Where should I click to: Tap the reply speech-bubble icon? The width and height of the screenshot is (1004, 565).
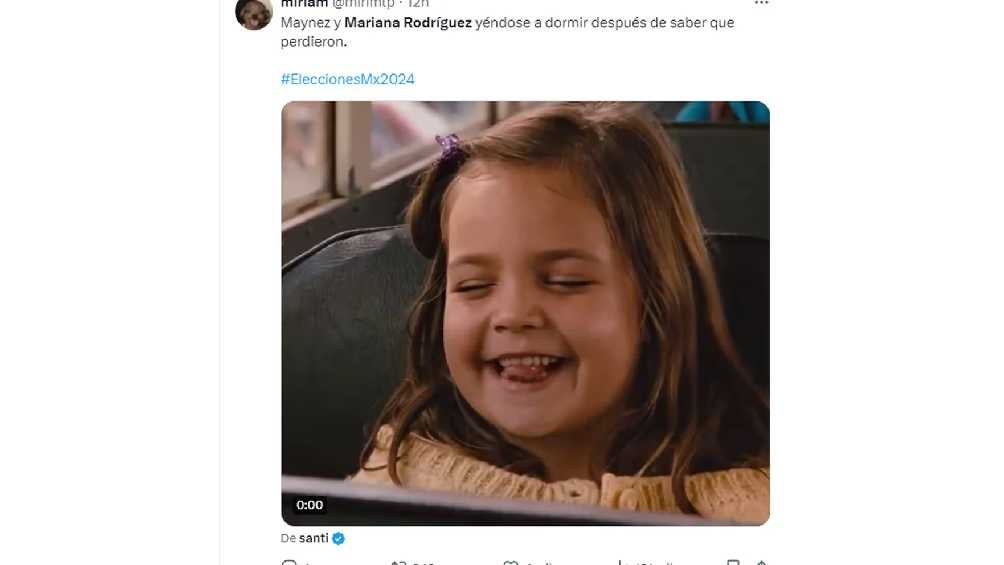289,562
